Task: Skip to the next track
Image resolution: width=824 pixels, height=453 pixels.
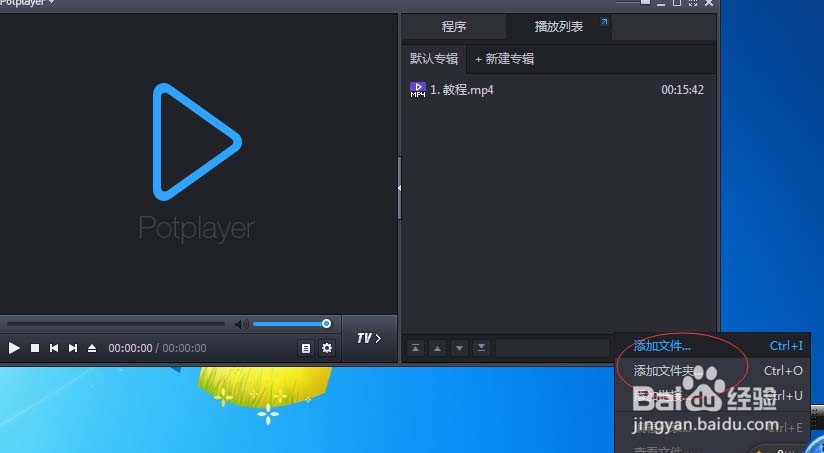Action: [73, 348]
